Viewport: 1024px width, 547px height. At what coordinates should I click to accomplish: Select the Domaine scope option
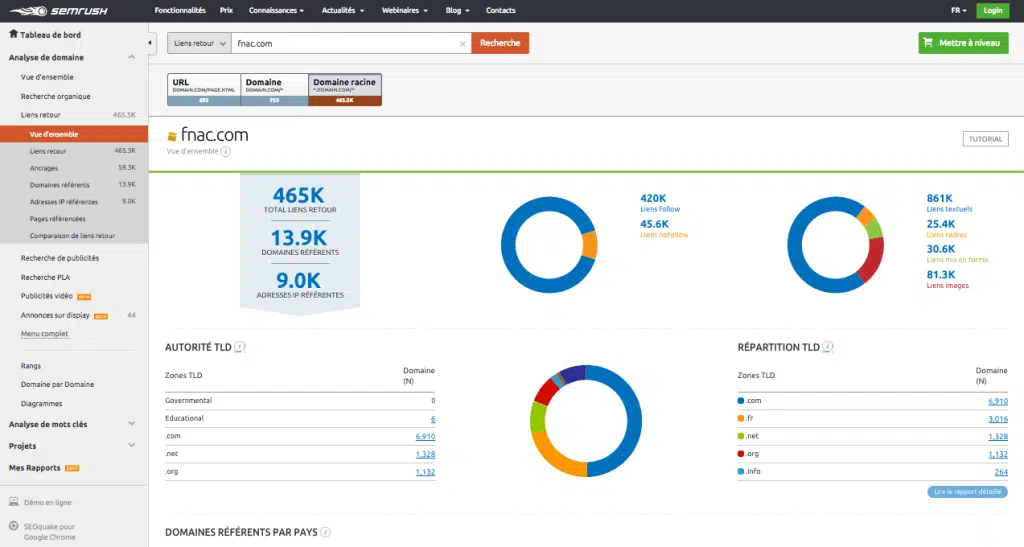coord(274,88)
